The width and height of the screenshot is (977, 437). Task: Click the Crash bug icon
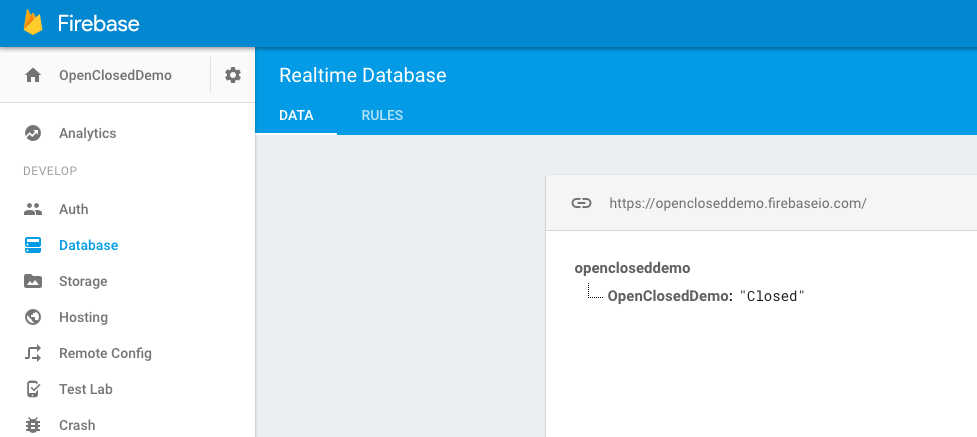(32, 425)
